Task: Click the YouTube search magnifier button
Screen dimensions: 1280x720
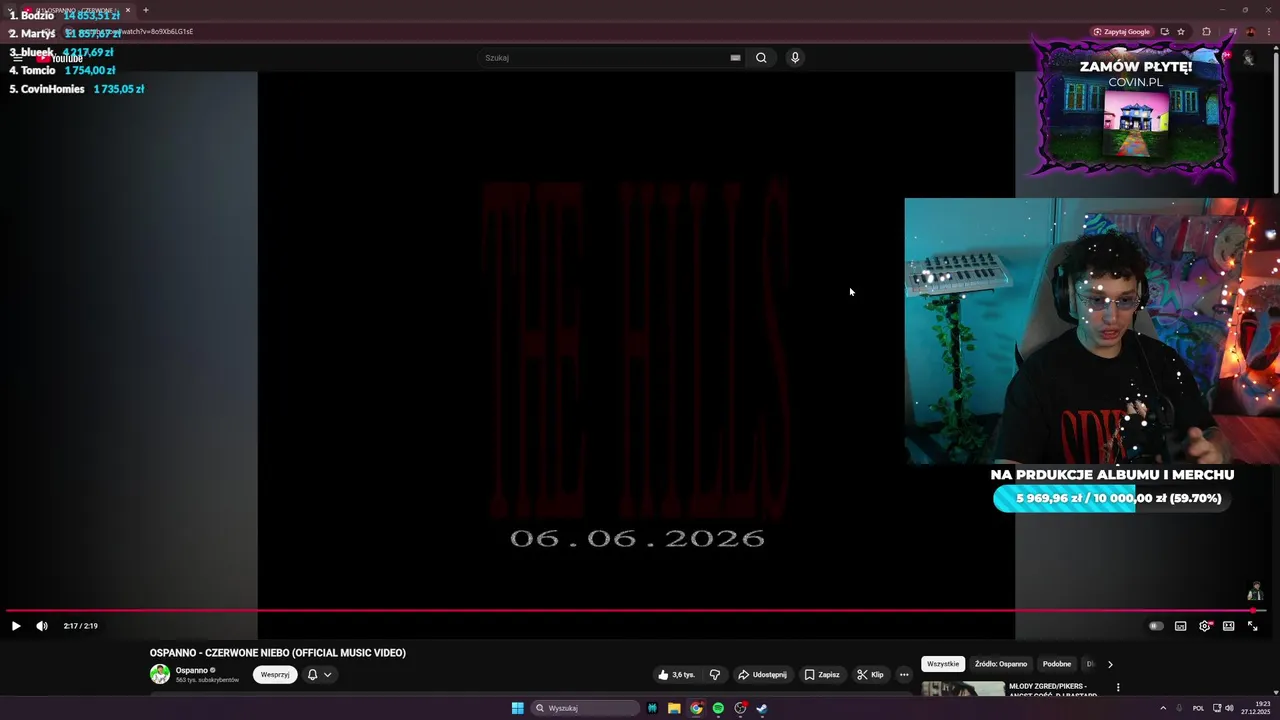Action: pos(761,58)
